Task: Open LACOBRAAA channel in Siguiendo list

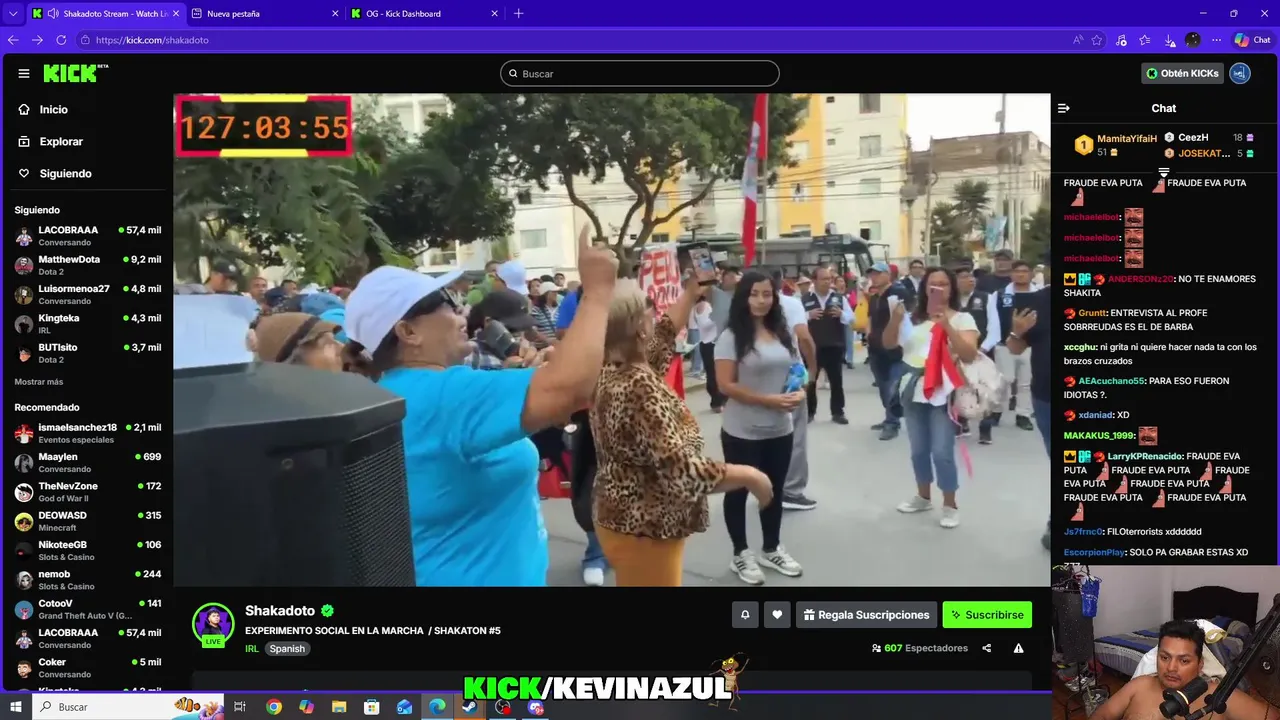Action: tap(88, 236)
